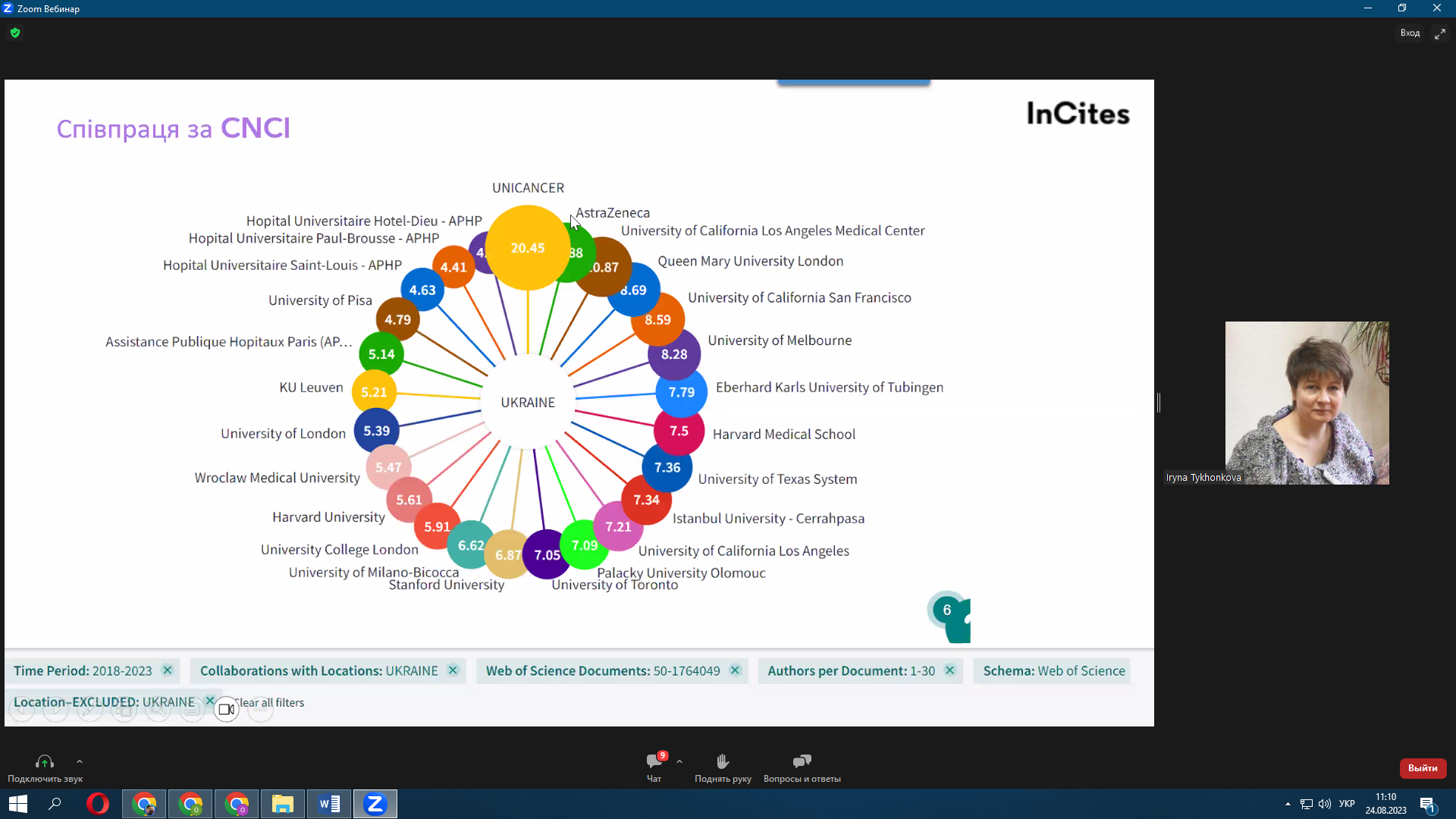Open second Chrome taskbar icon
1456x819 pixels.
pos(190,804)
